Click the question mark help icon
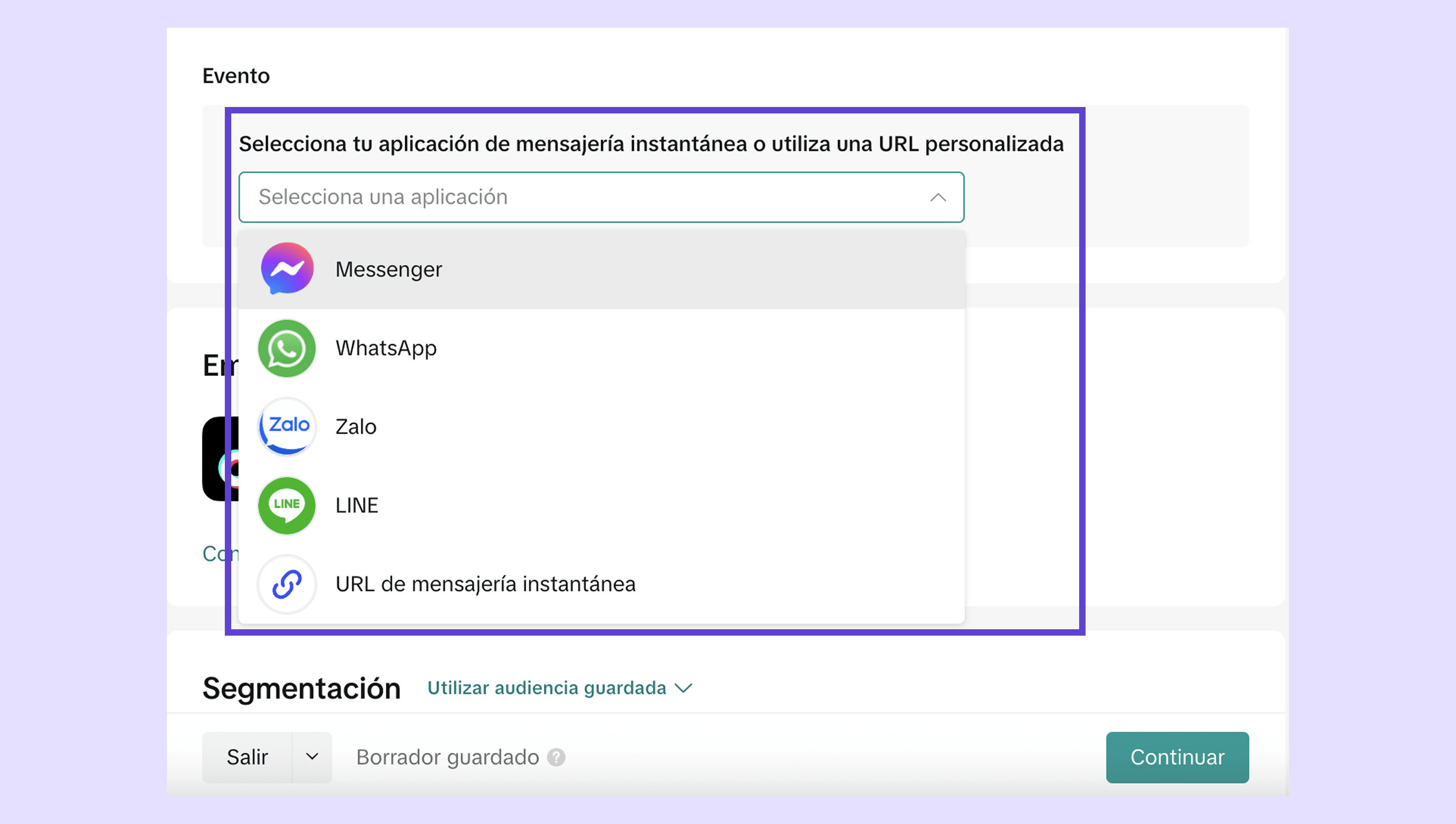 (556, 757)
